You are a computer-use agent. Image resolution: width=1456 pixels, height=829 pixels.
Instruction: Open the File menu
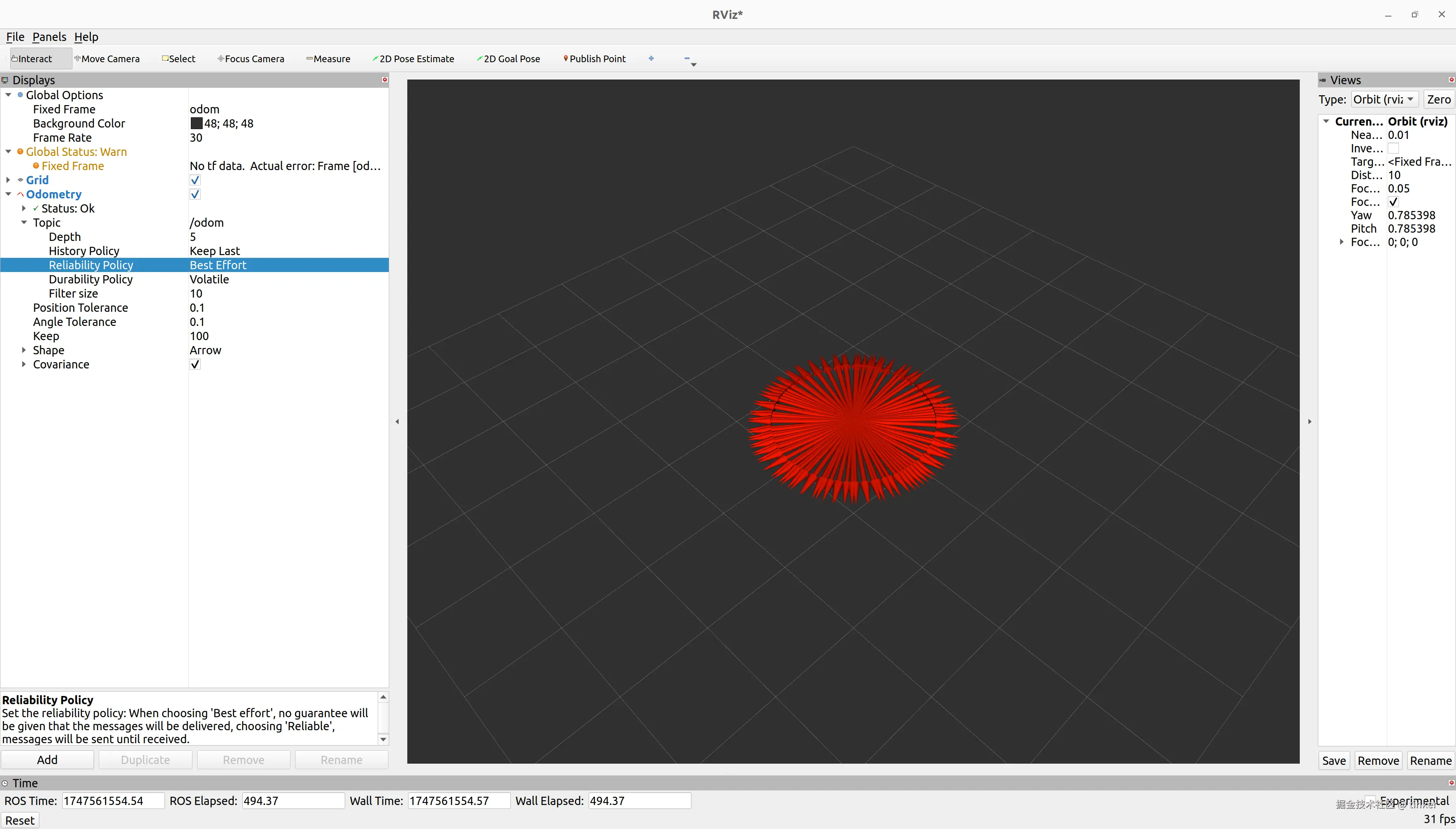[x=15, y=37]
